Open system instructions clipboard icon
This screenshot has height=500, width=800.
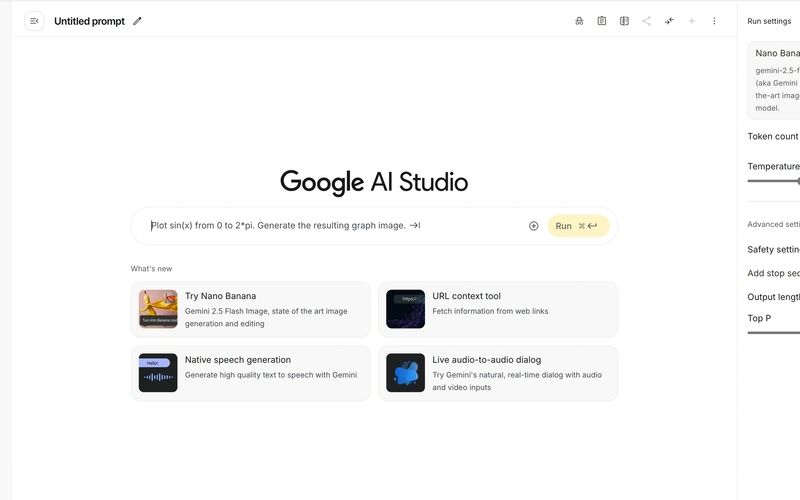pyautogui.click(x=602, y=21)
